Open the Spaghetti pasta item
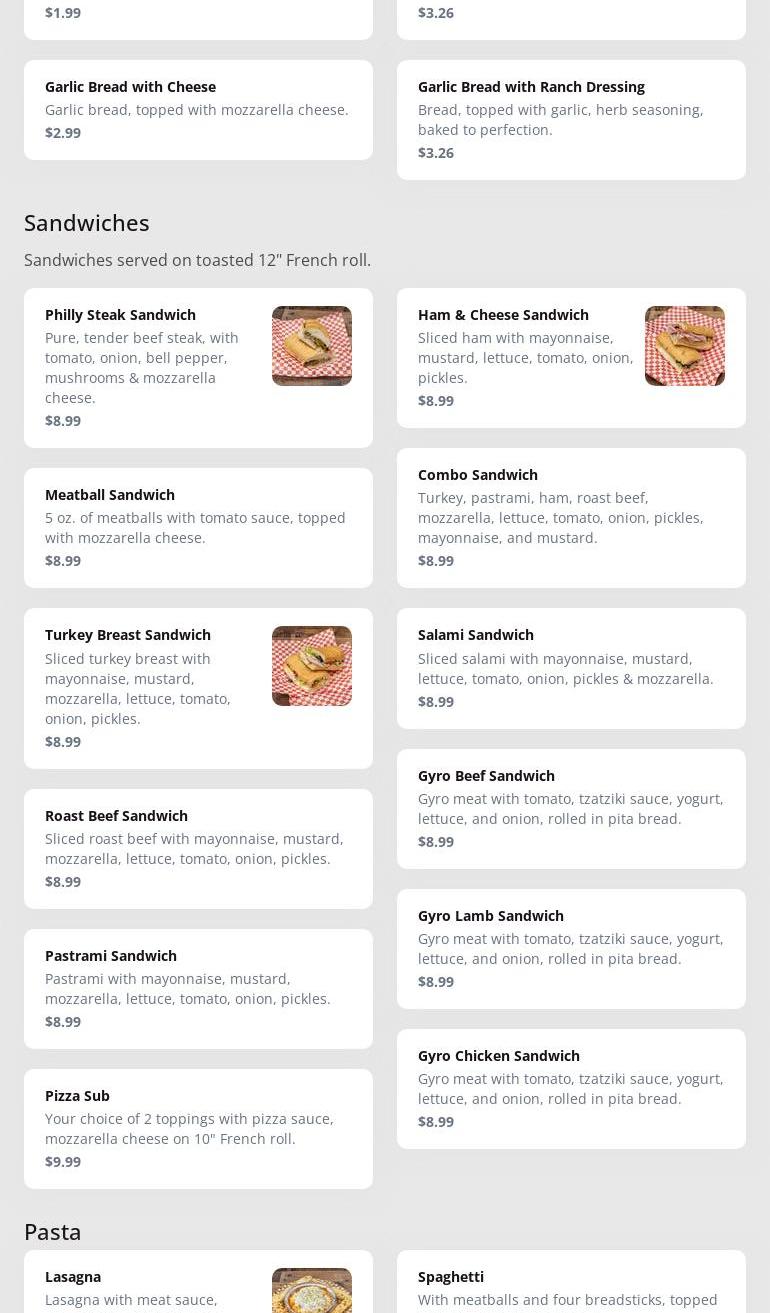The height and width of the screenshot is (1313, 770). [451, 1277]
